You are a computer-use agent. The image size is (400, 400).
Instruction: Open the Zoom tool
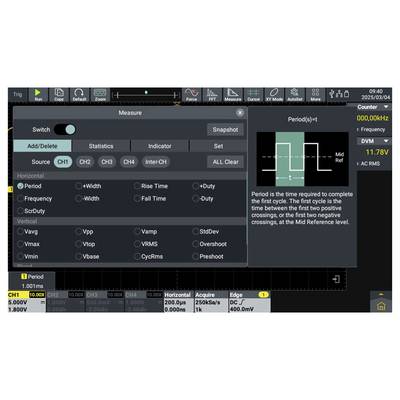(100, 95)
